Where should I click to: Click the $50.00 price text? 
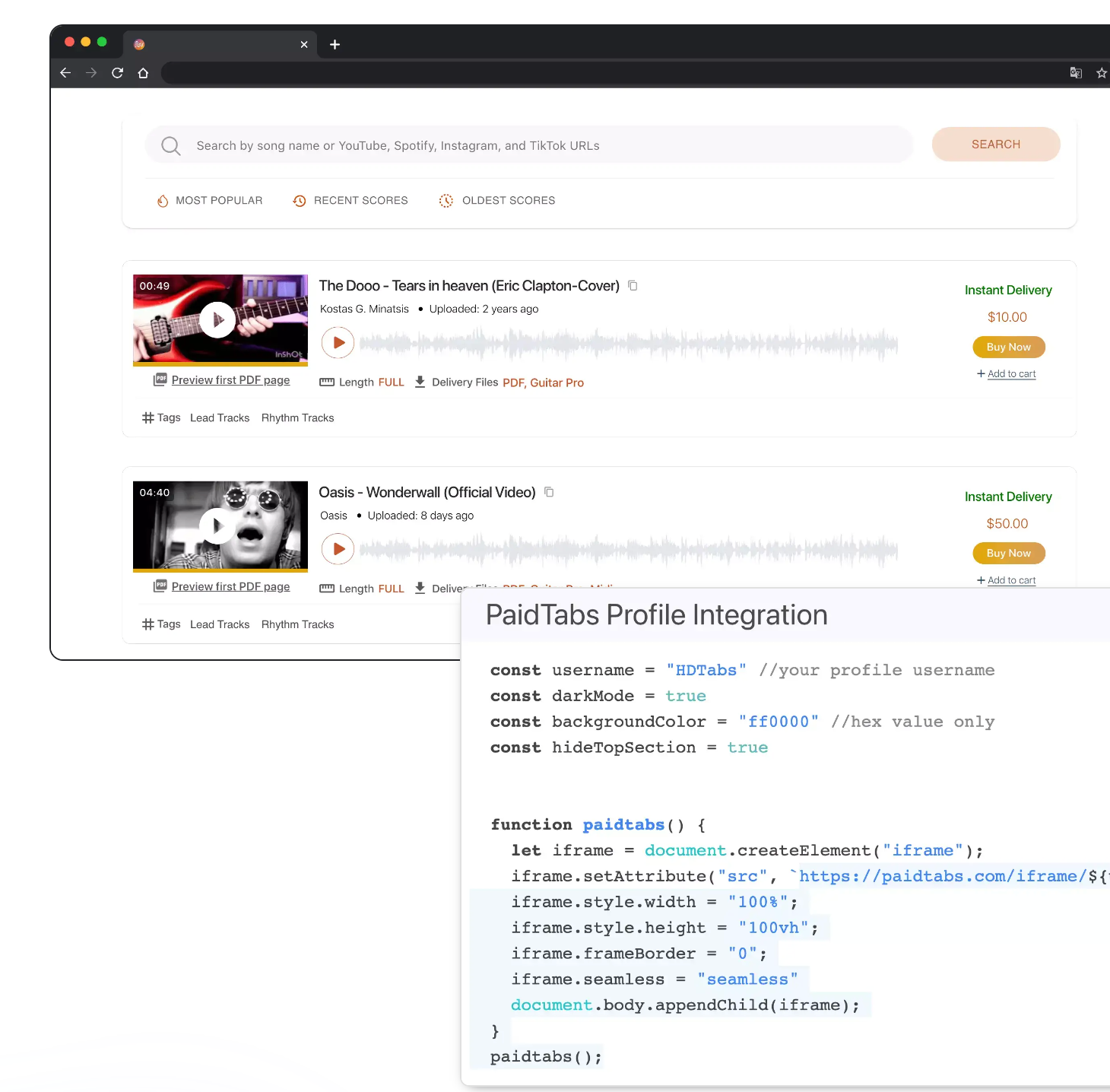pyautogui.click(x=1007, y=524)
